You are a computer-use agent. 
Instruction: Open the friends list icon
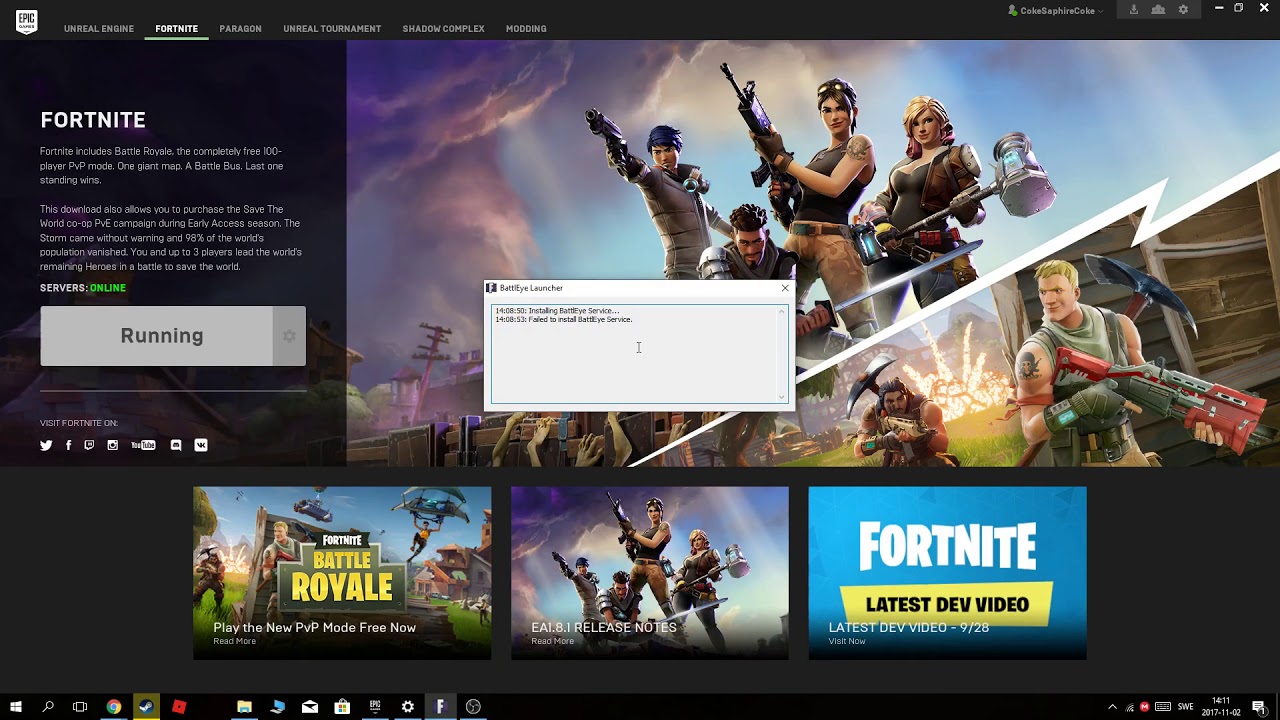(x=1158, y=9)
